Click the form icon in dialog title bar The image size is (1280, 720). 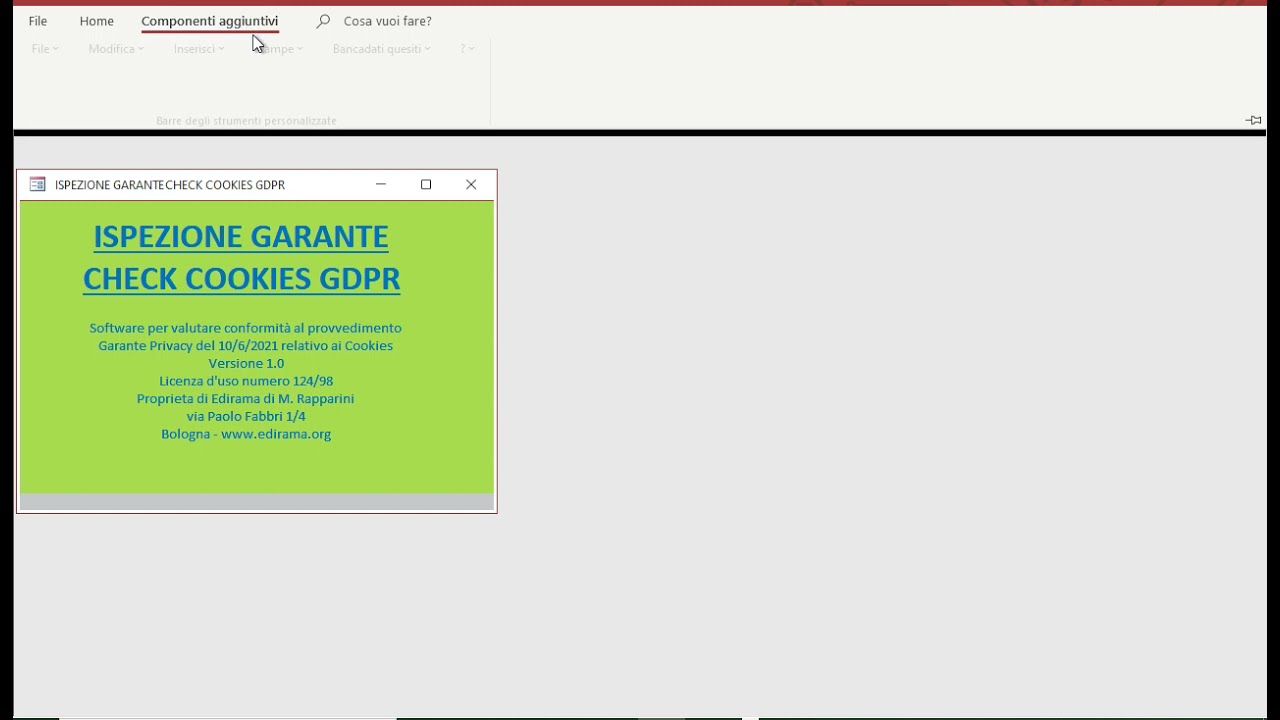[x=38, y=185]
